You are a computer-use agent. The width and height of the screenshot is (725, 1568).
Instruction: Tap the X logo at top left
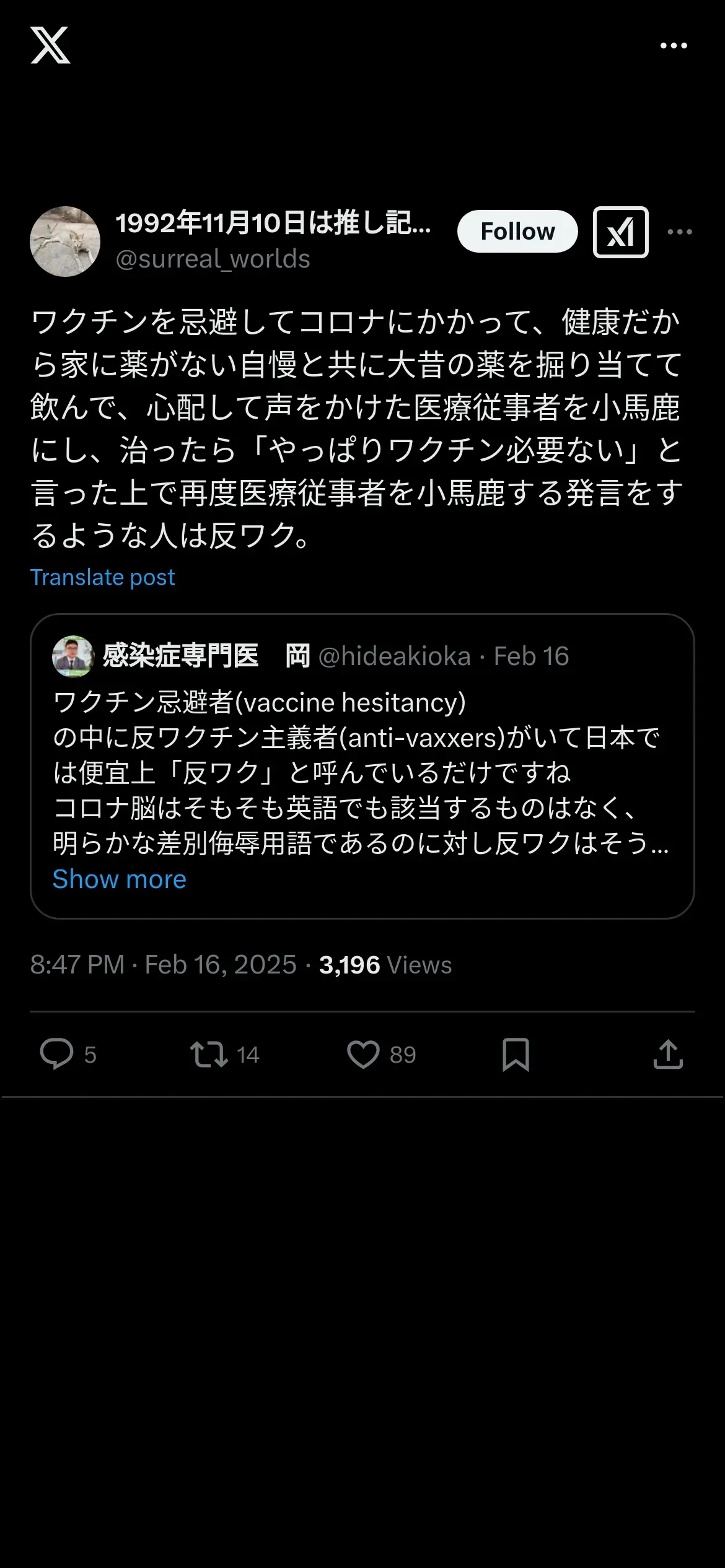coord(50,45)
